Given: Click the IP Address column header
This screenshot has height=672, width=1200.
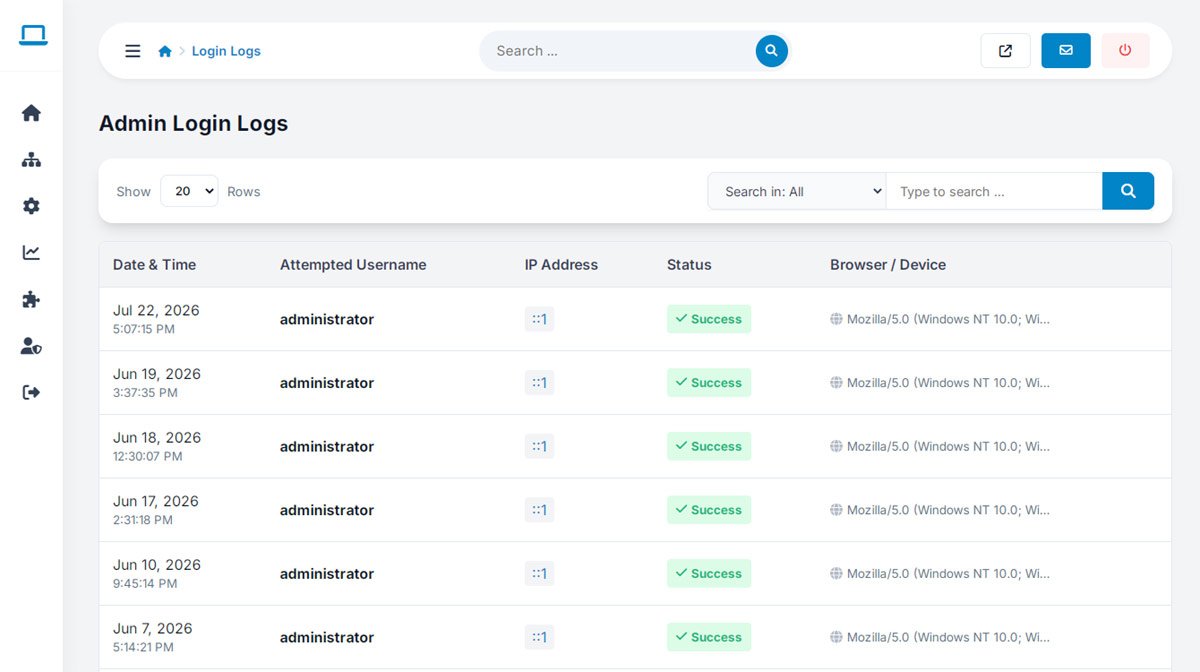Looking at the screenshot, I should pos(561,265).
